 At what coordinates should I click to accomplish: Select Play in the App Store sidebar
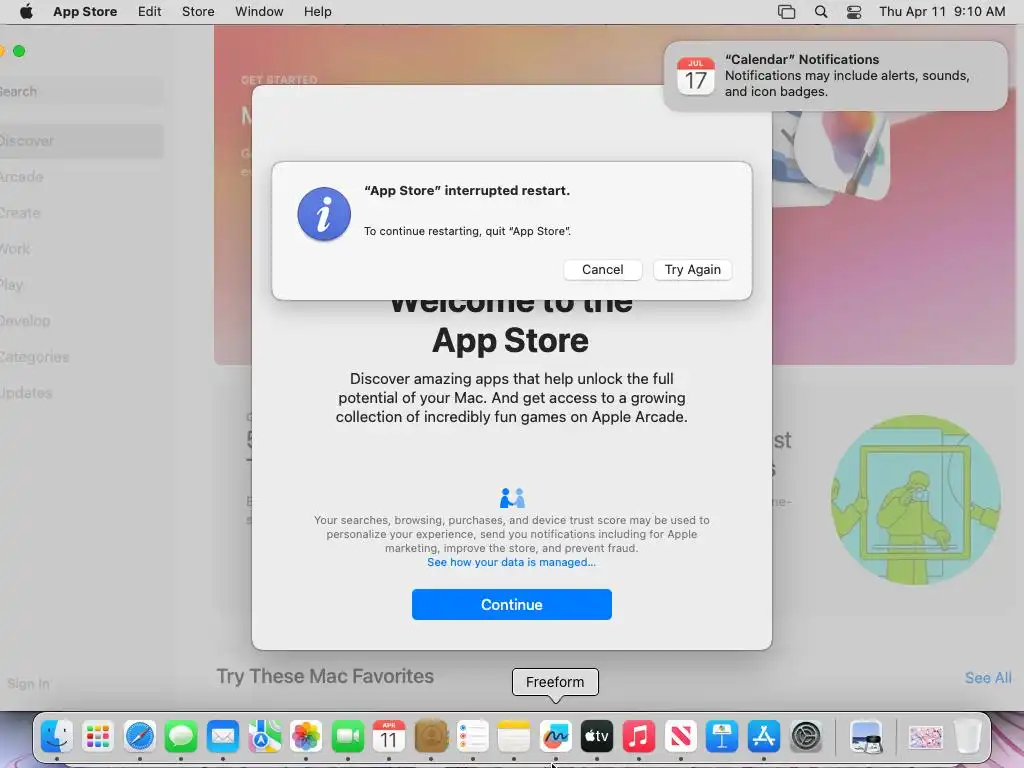81,285
